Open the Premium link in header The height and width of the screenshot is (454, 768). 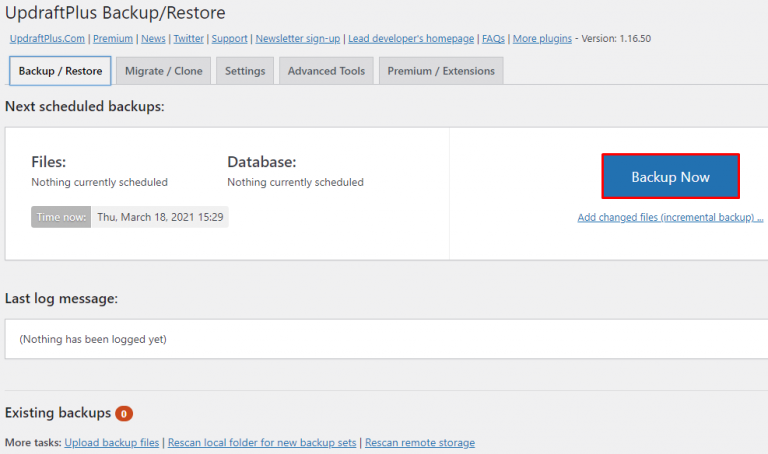click(113, 39)
